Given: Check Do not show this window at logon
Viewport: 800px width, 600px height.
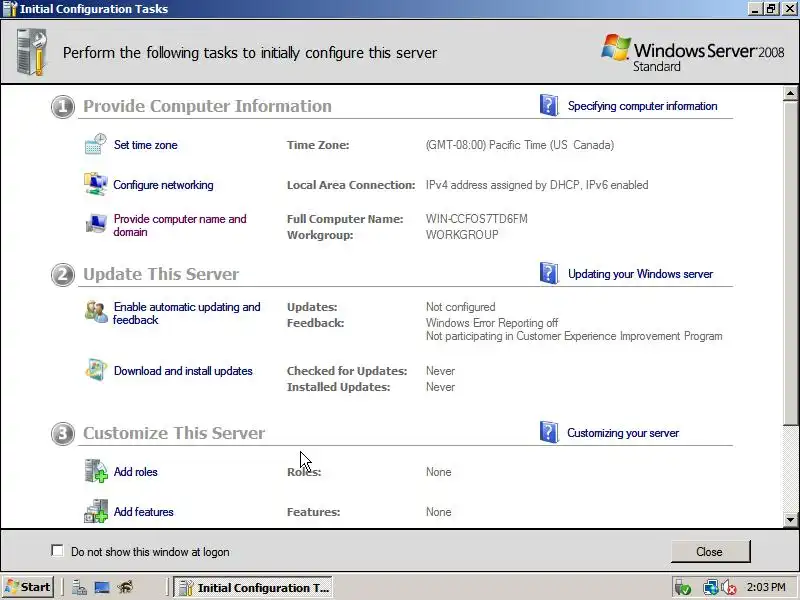Looking at the screenshot, I should click(58, 551).
